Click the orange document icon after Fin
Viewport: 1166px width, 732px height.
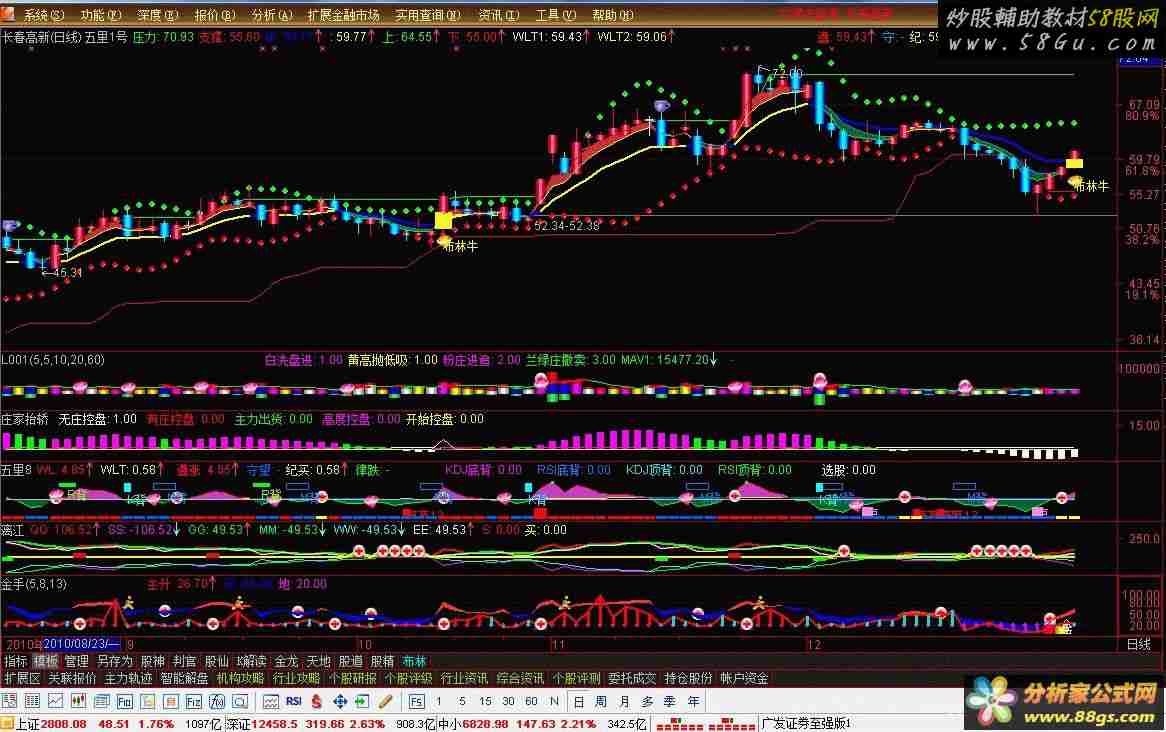click(147, 701)
